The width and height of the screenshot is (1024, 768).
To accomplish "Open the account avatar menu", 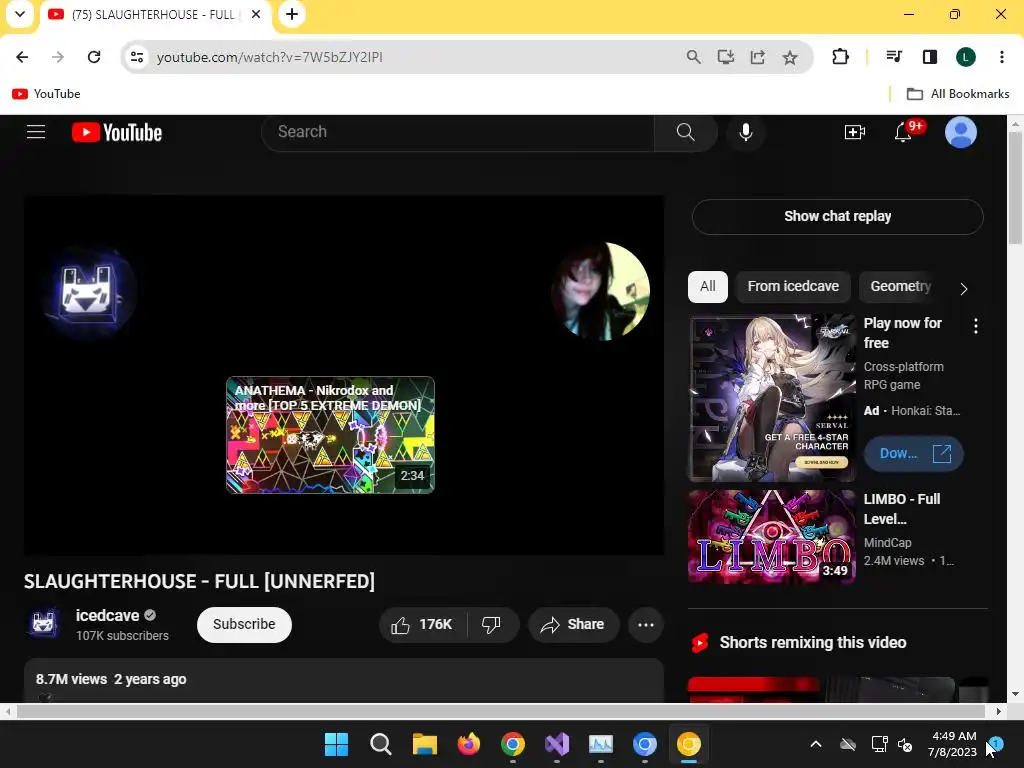I will 961,132.
